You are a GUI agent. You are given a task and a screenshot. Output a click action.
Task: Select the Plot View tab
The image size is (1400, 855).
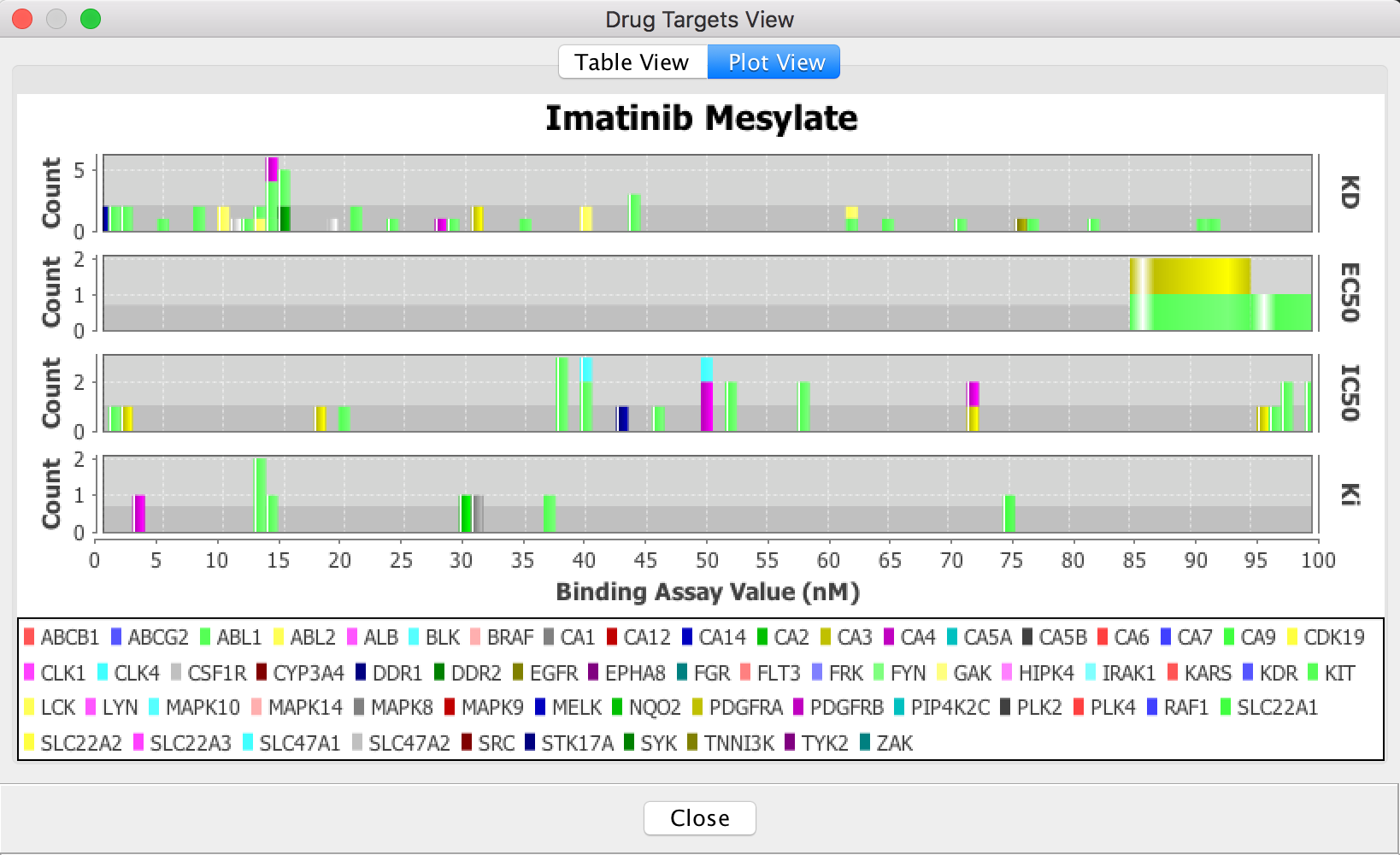(774, 62)
